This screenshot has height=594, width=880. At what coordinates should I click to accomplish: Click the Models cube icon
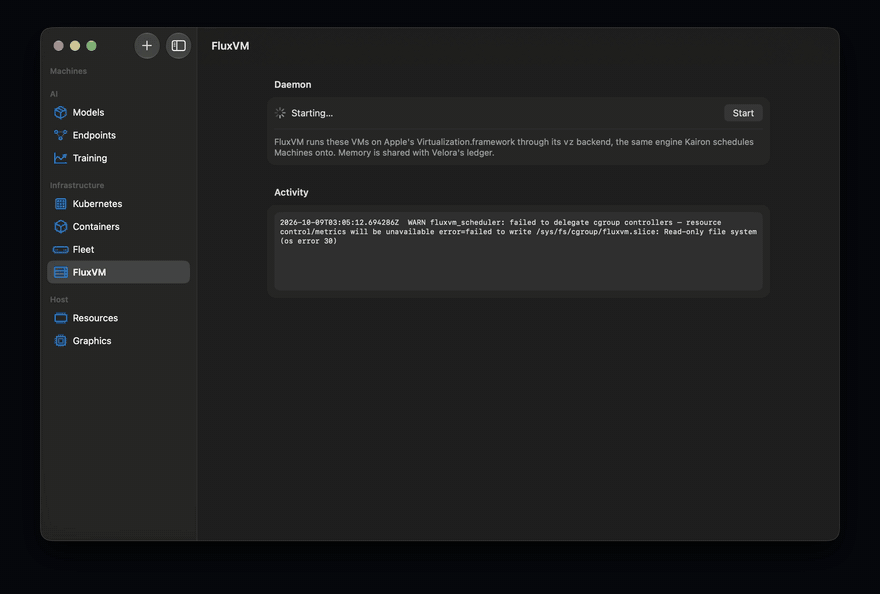pos(60,112)
